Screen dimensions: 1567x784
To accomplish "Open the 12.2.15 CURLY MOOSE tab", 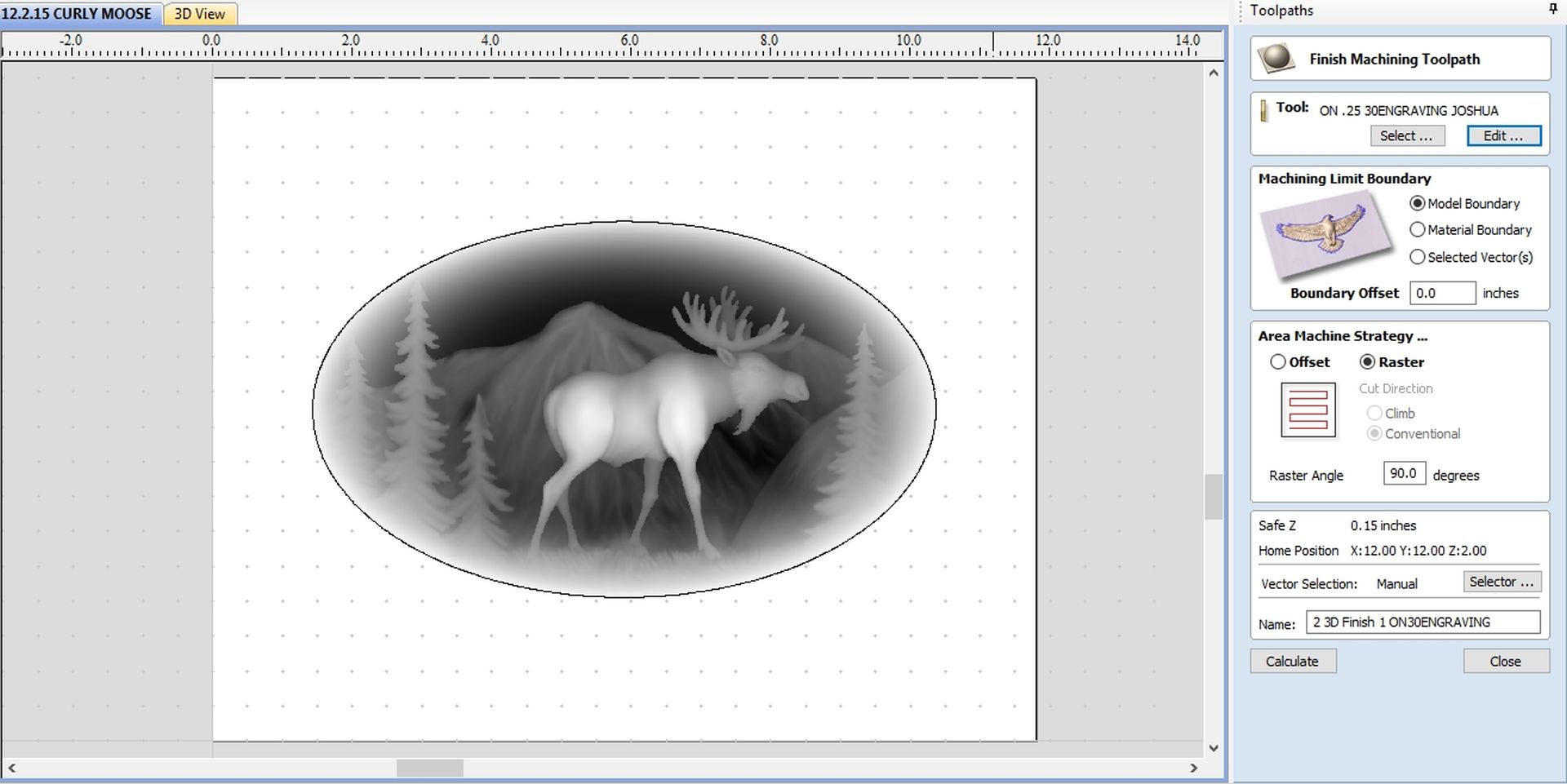I will (x=78, y=14).
